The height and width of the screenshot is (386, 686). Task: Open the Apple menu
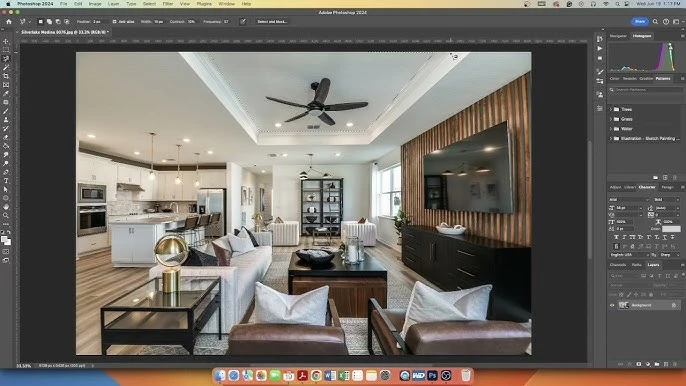click(x=8, y=4)
